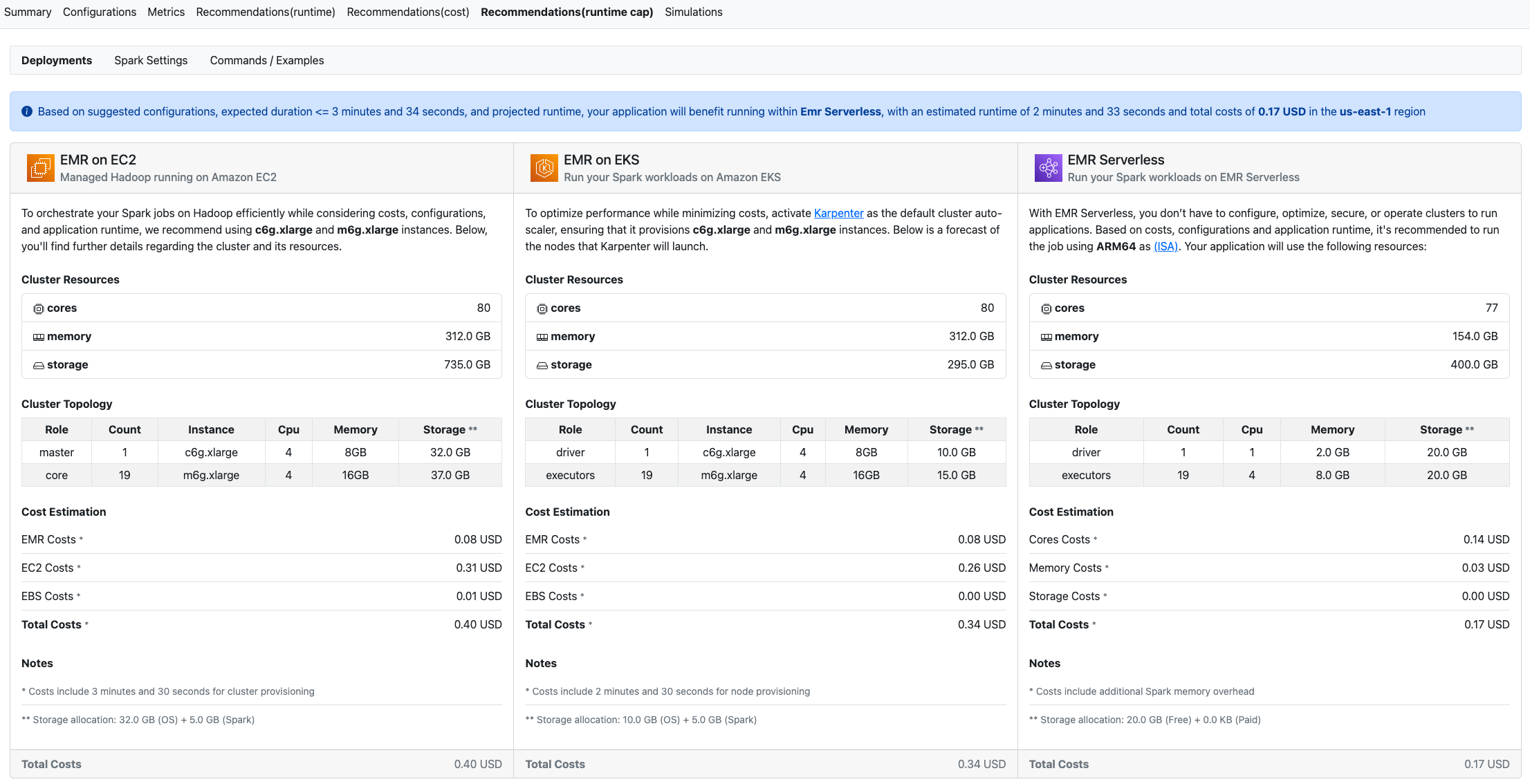Click memory icon in EKS resources

[542, 337]
